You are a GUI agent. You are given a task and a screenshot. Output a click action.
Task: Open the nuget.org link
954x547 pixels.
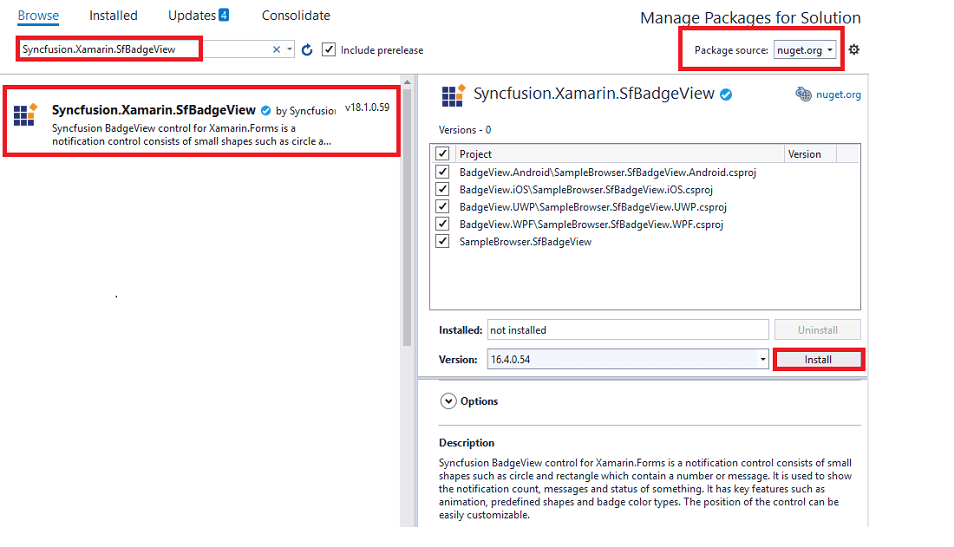tap(839, 95)
